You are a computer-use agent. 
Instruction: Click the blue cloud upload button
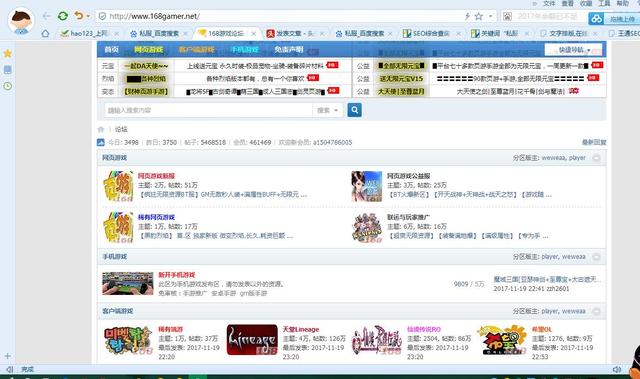point(613,19)
